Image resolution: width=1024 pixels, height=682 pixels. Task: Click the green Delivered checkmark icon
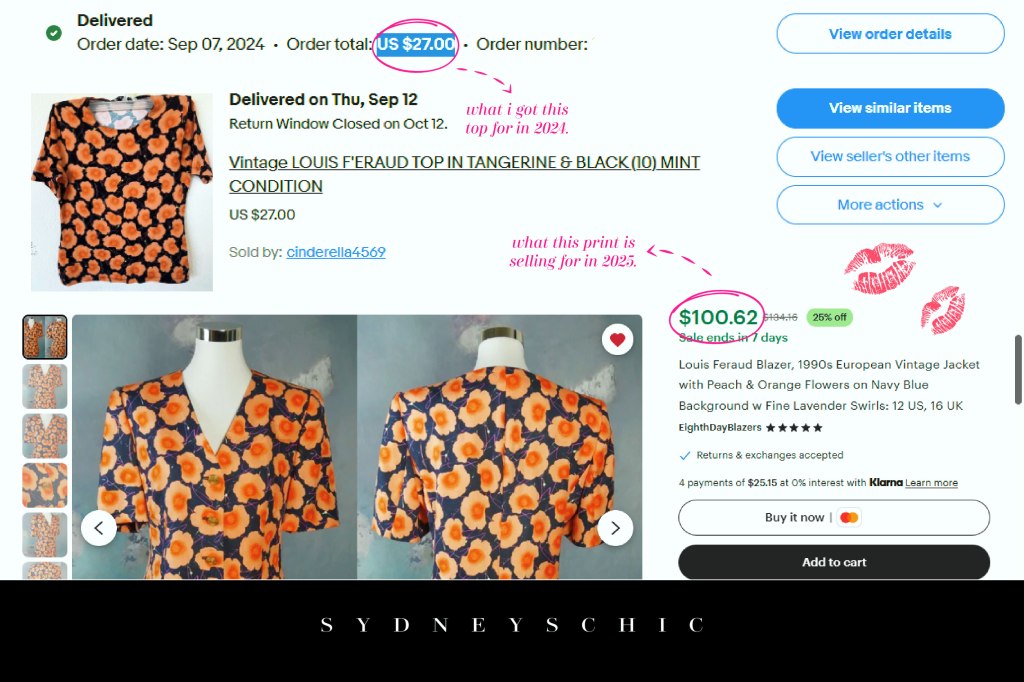[54, 33]
